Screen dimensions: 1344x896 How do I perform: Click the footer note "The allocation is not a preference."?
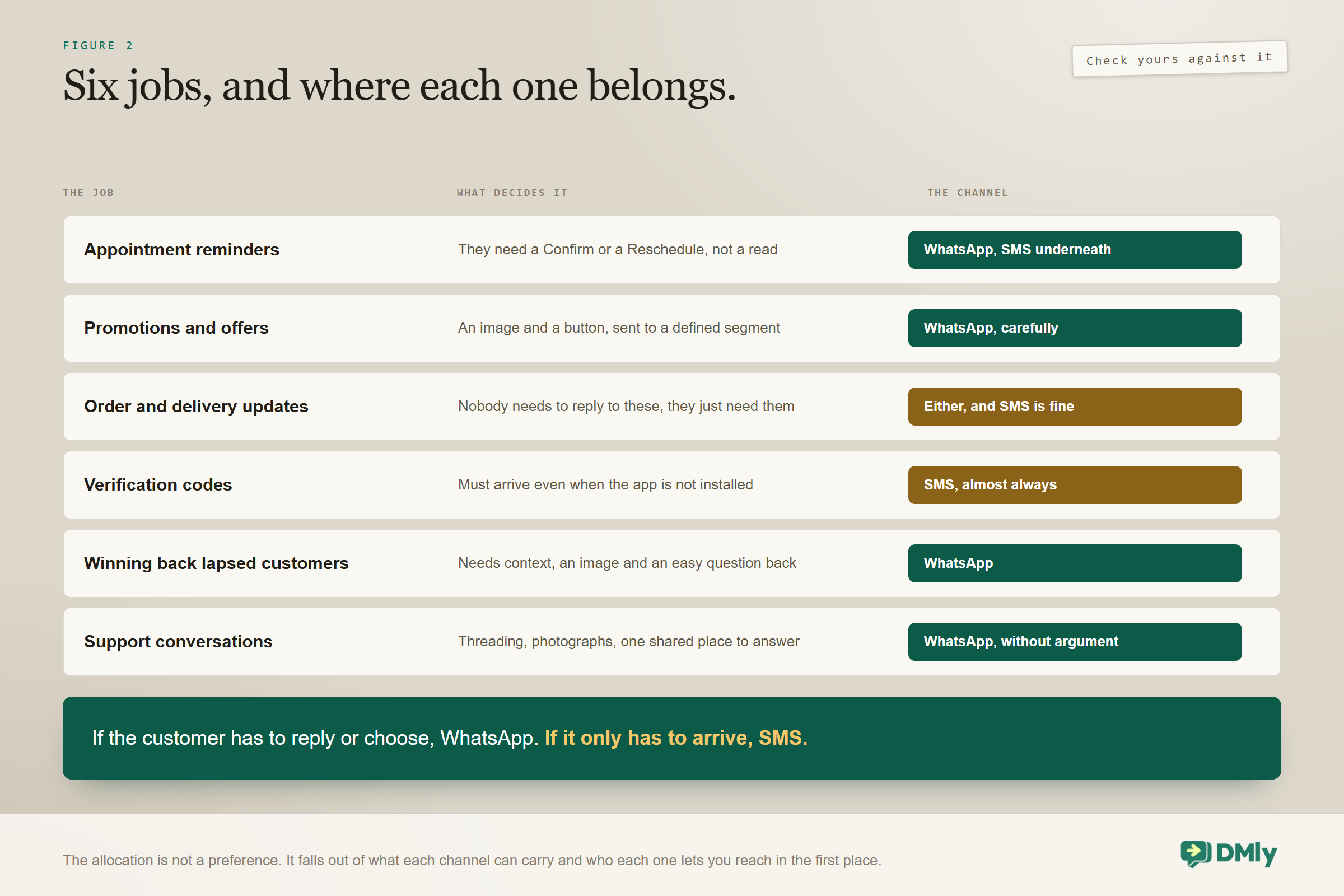(x=172, y=861)
